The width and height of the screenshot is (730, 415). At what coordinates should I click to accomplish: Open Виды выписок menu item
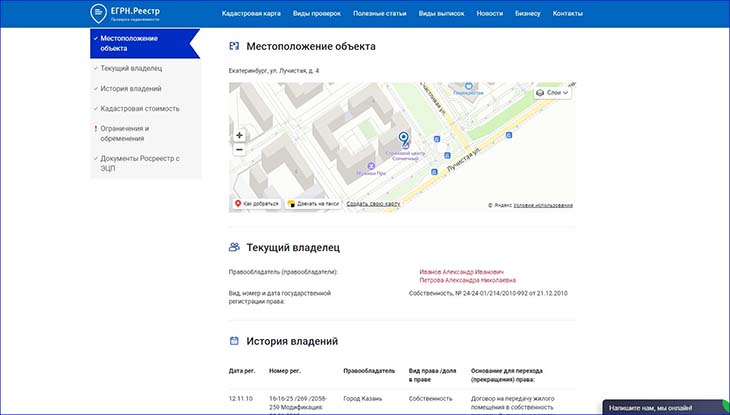click(x=441, y=14)
